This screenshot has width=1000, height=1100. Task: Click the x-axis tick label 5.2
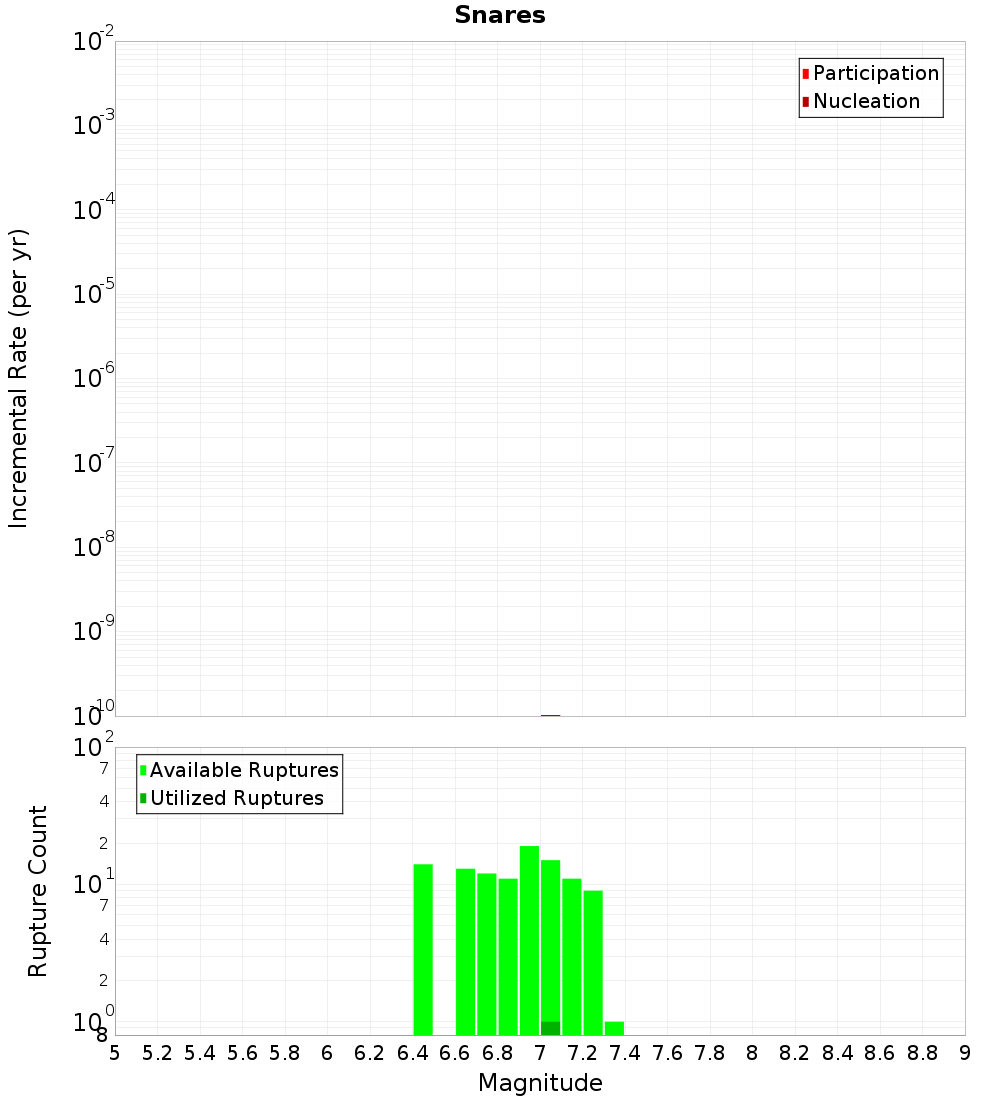pos(157,1053)
